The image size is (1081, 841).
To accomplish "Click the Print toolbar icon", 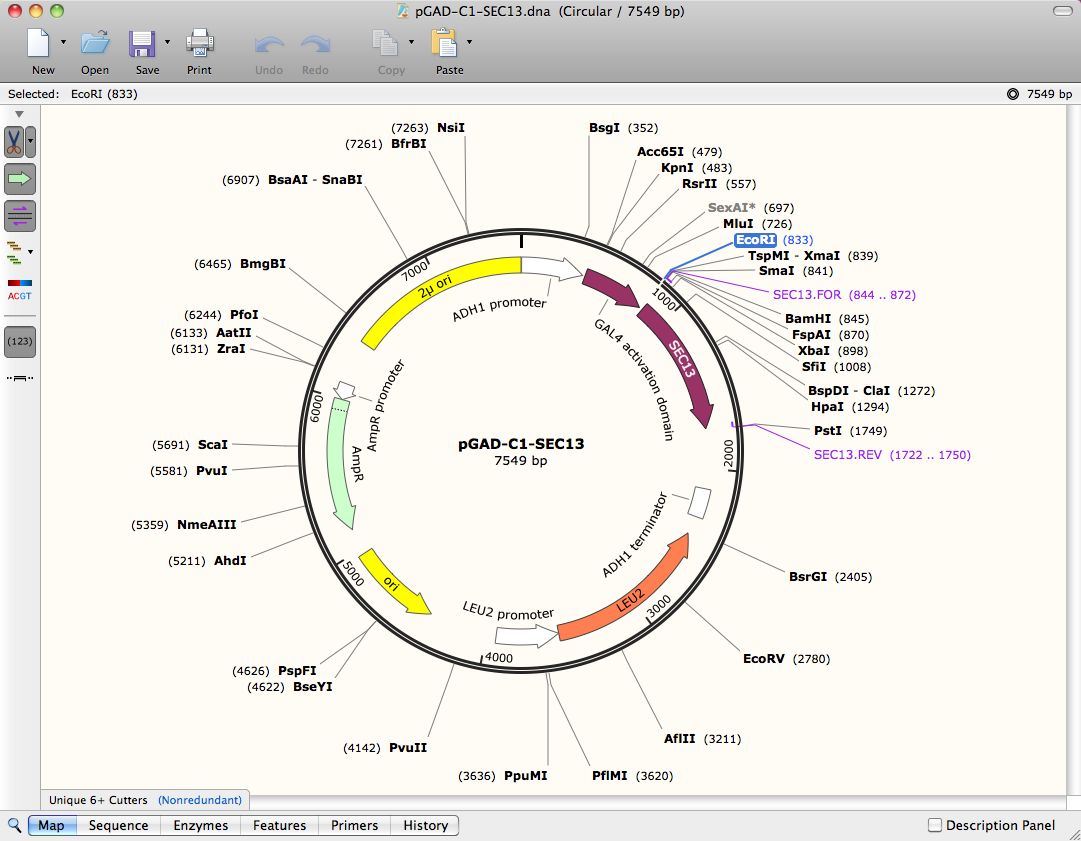I will (x=199, y=44).
